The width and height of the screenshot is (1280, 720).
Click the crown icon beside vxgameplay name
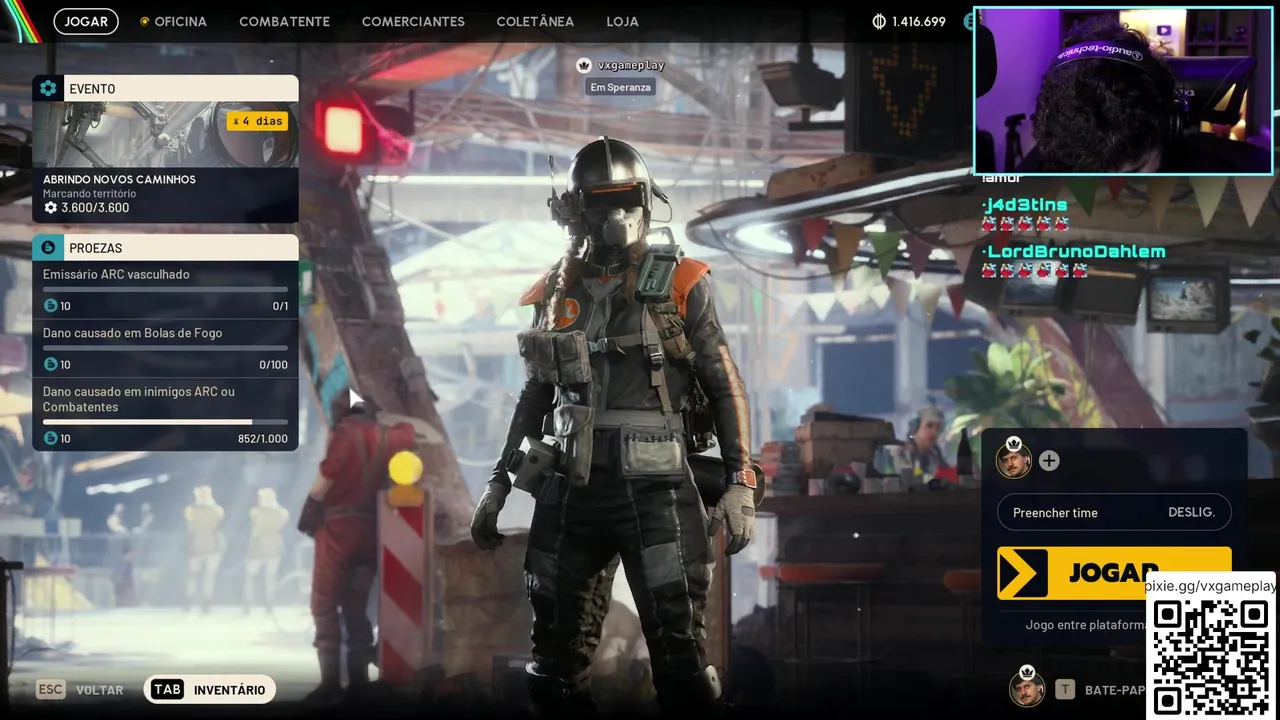point(584,65)
